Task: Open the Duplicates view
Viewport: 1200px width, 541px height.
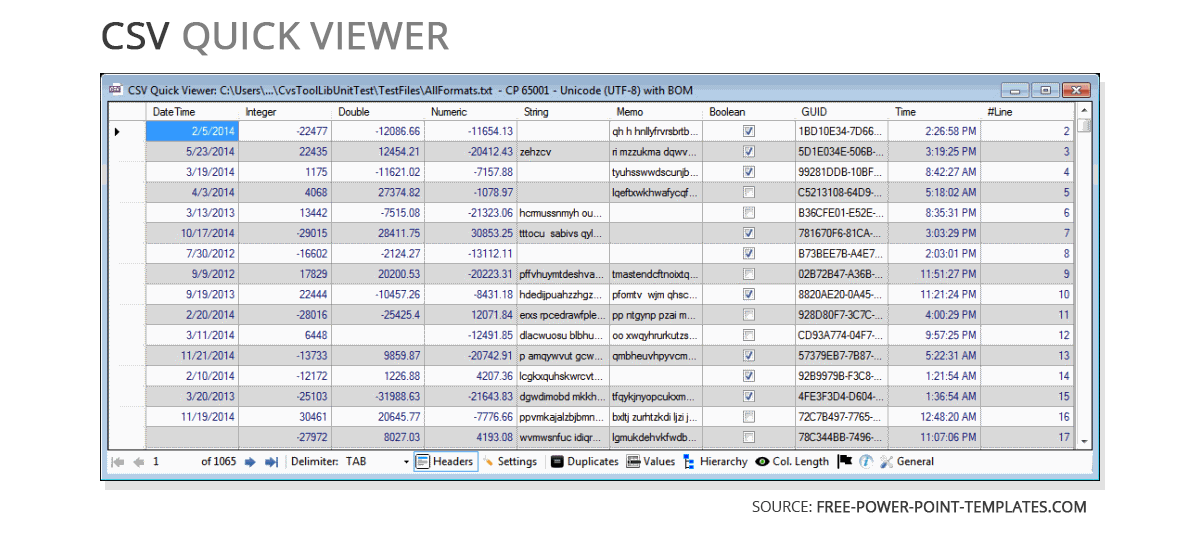Action: (x=584, y=462)
